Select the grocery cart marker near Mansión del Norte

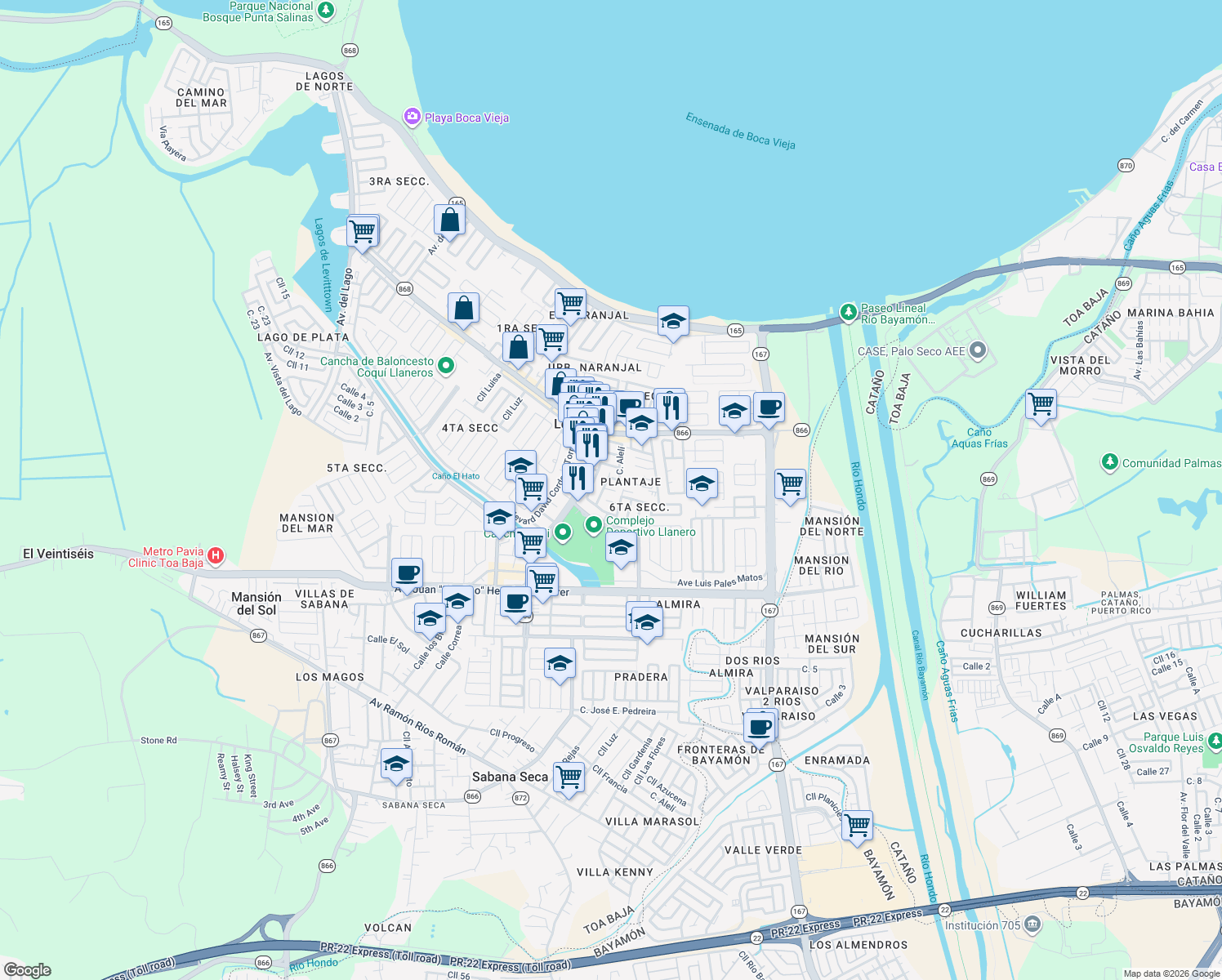[x=789, y=483]
